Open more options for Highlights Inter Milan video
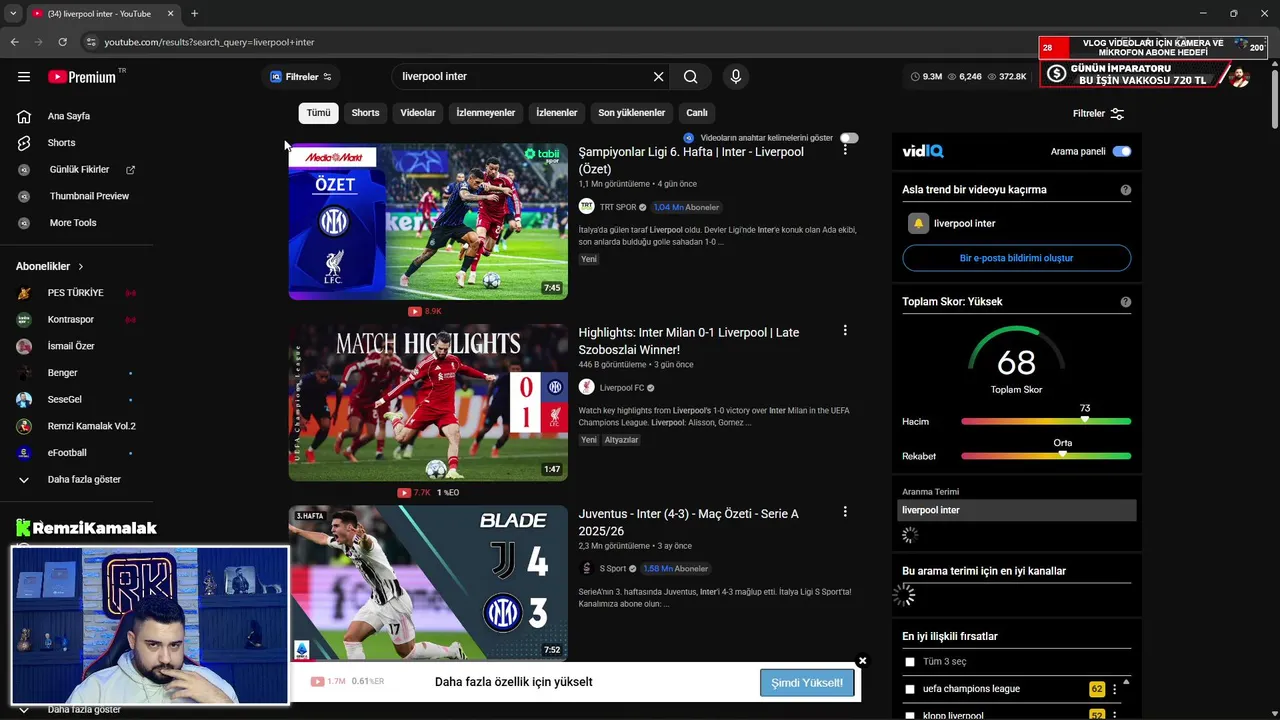The height and width of the screenshot is (720, 1280). tap(845, 330)
